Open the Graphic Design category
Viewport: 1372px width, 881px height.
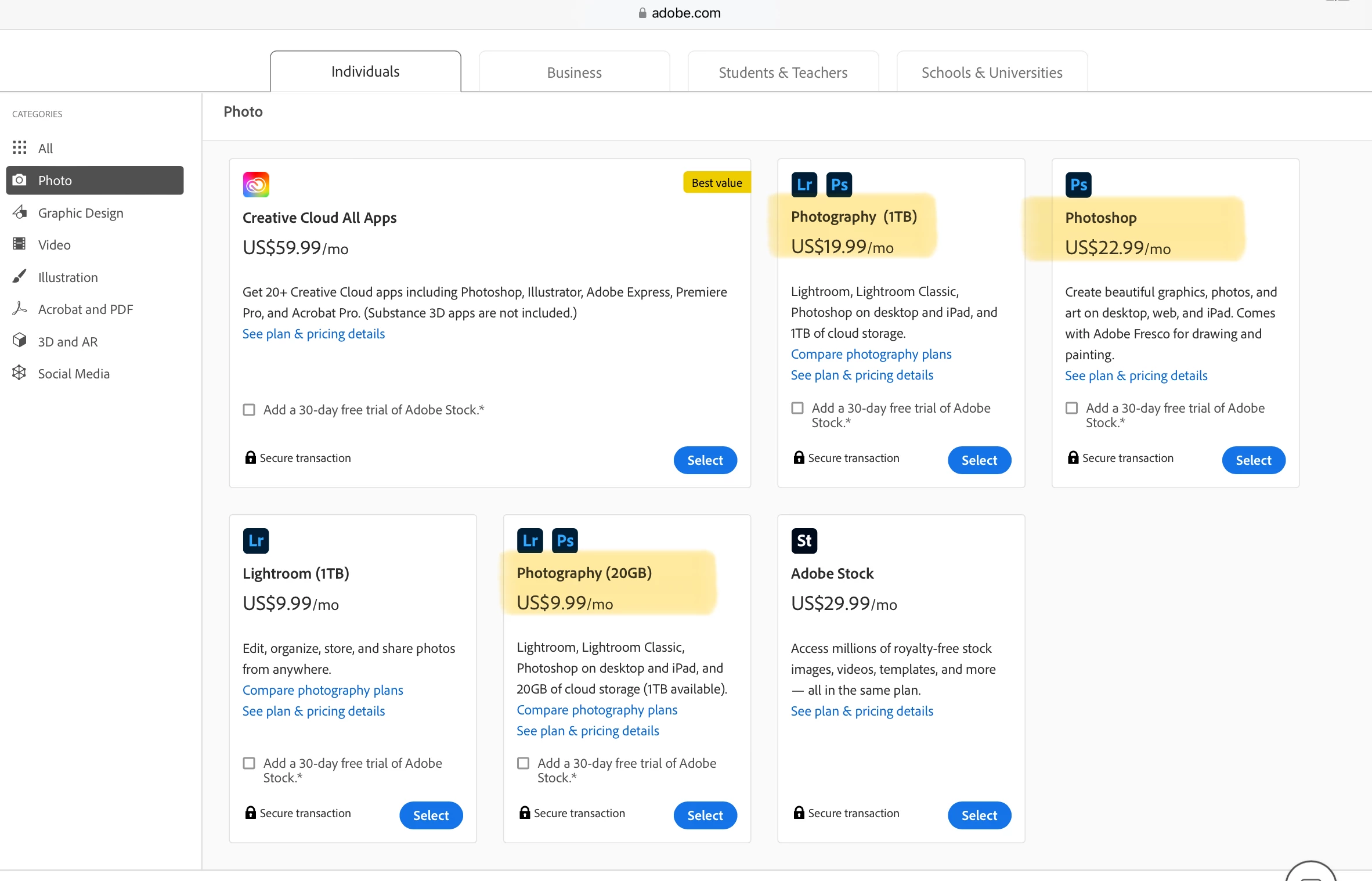[x=81, y=213]
